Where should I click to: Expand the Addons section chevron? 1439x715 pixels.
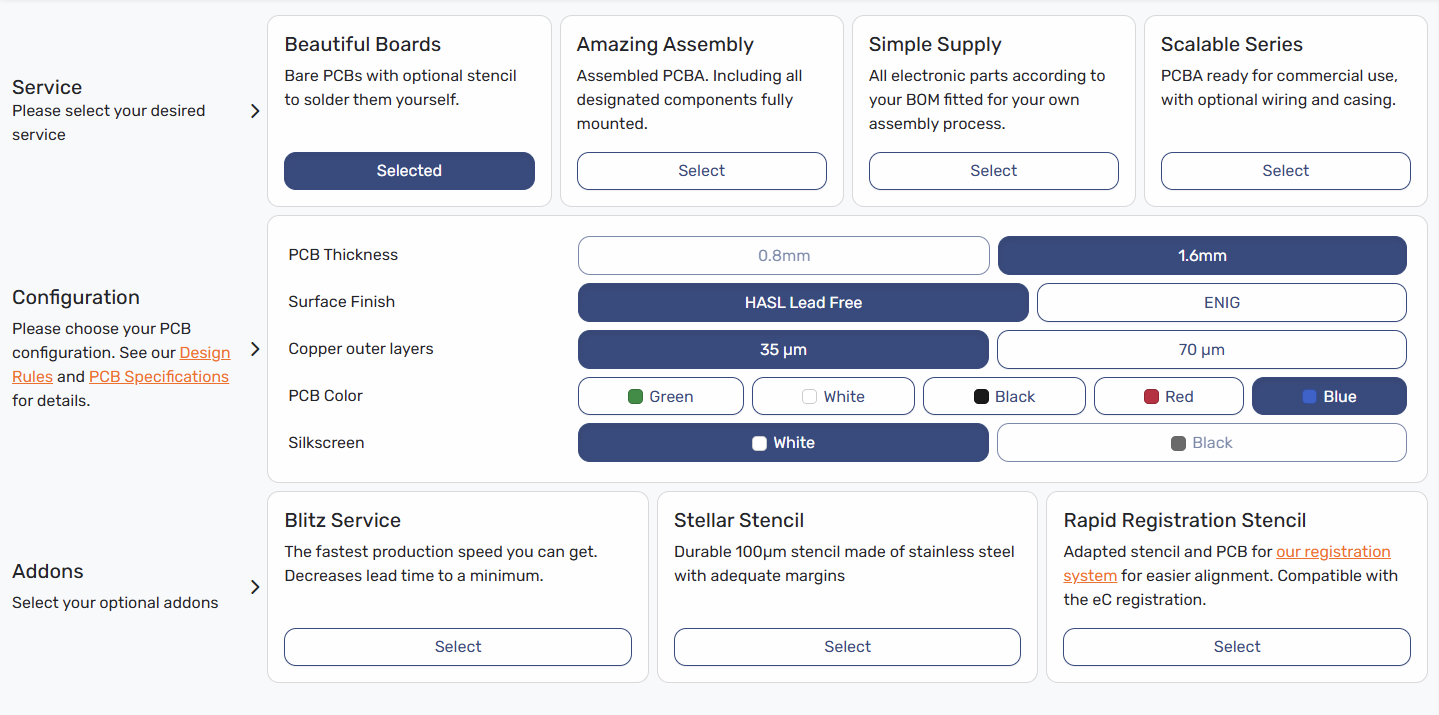(255, 587)
